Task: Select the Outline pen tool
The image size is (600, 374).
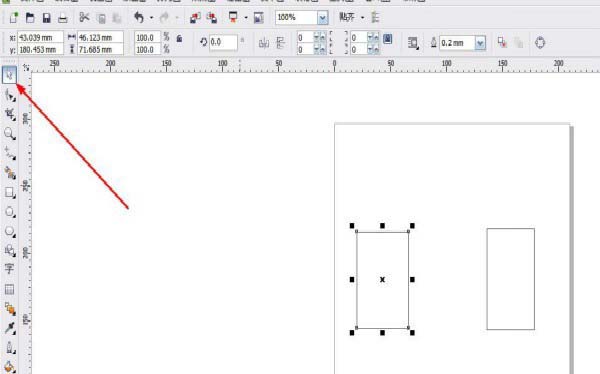Action: (10, 348)
